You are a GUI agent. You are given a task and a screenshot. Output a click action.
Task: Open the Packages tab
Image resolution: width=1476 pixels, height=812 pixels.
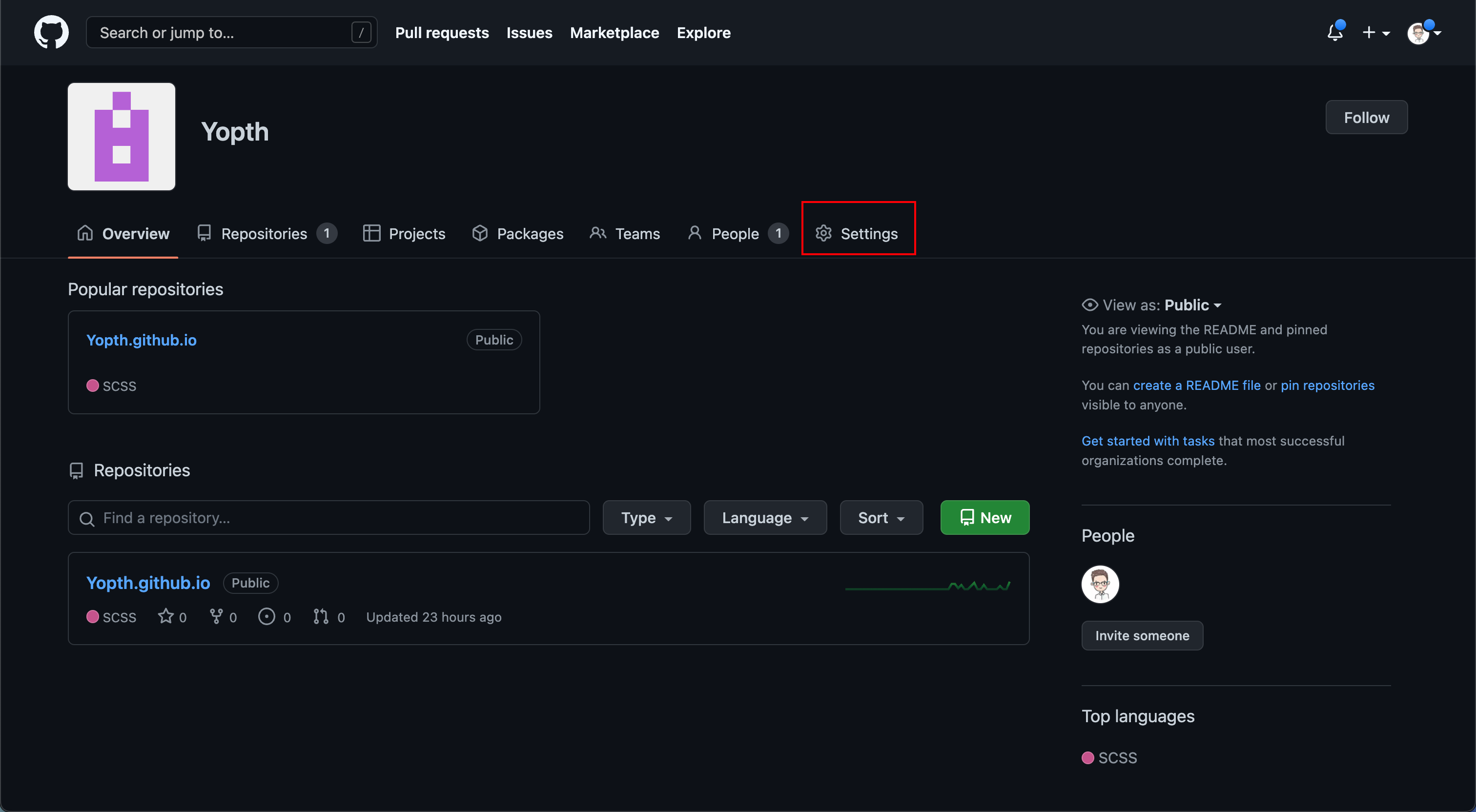click(x=517, y=234)
